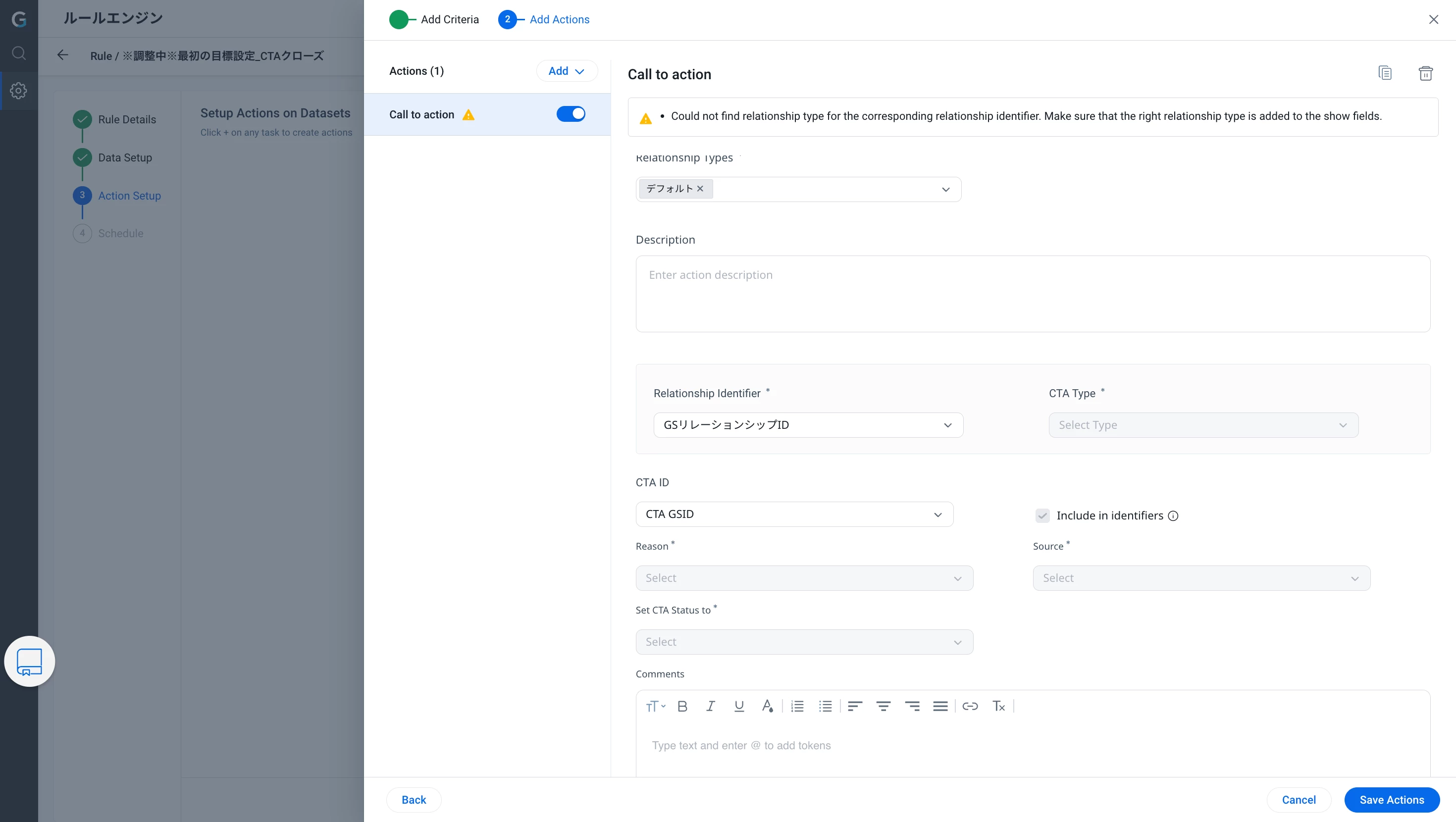Check Include in identifiers checkbox
1456x822 pixels.
(x=1042, y=515)
